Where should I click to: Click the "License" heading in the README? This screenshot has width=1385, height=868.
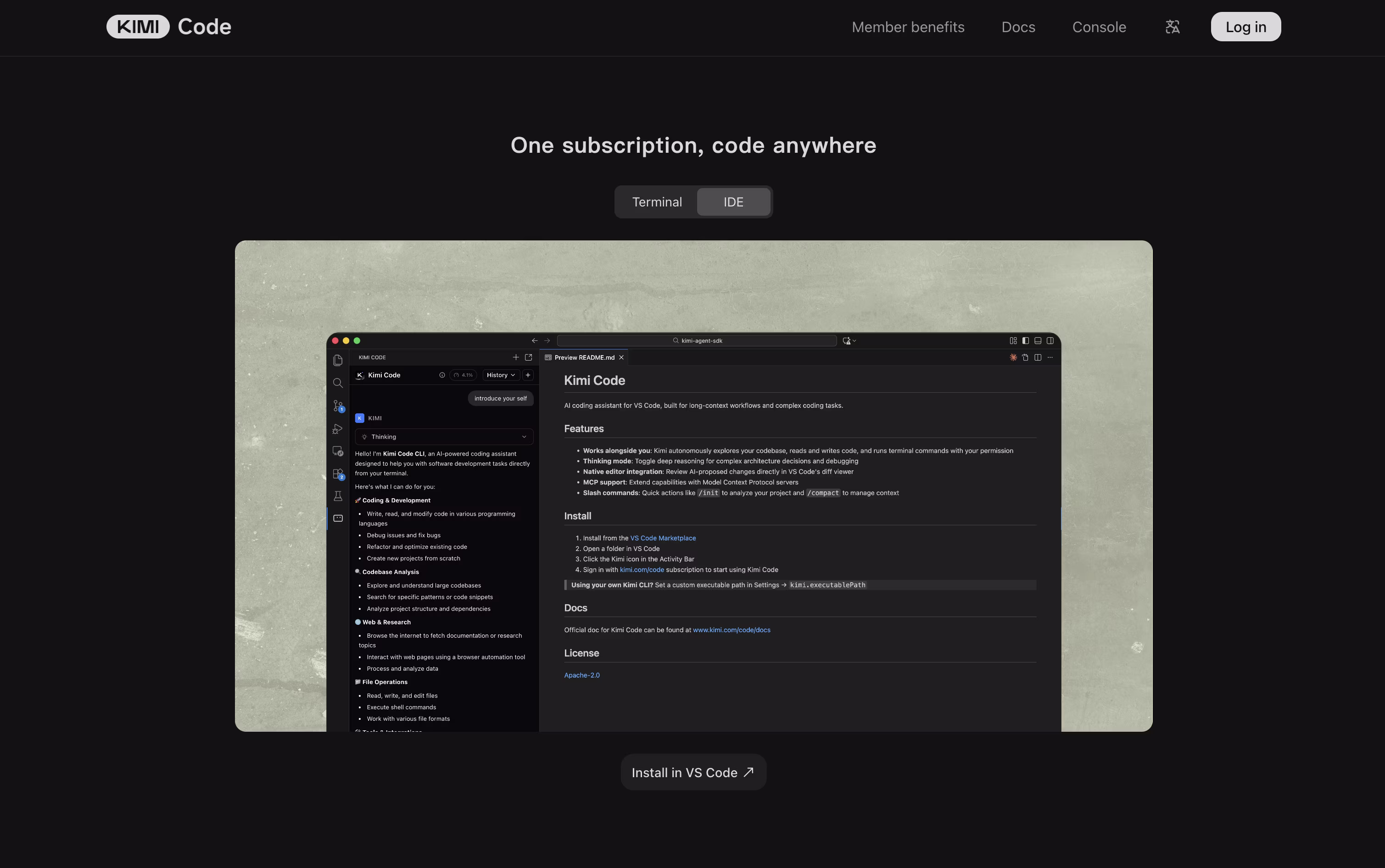point(581,653)
